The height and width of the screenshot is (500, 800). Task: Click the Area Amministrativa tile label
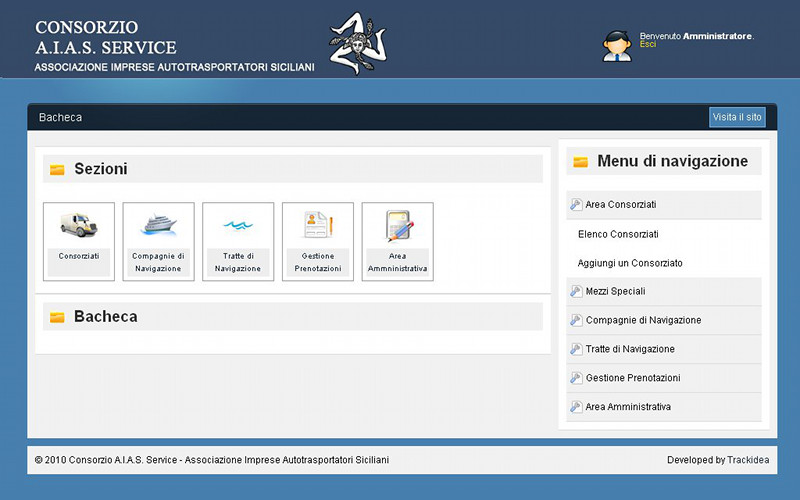coord(397,262)
